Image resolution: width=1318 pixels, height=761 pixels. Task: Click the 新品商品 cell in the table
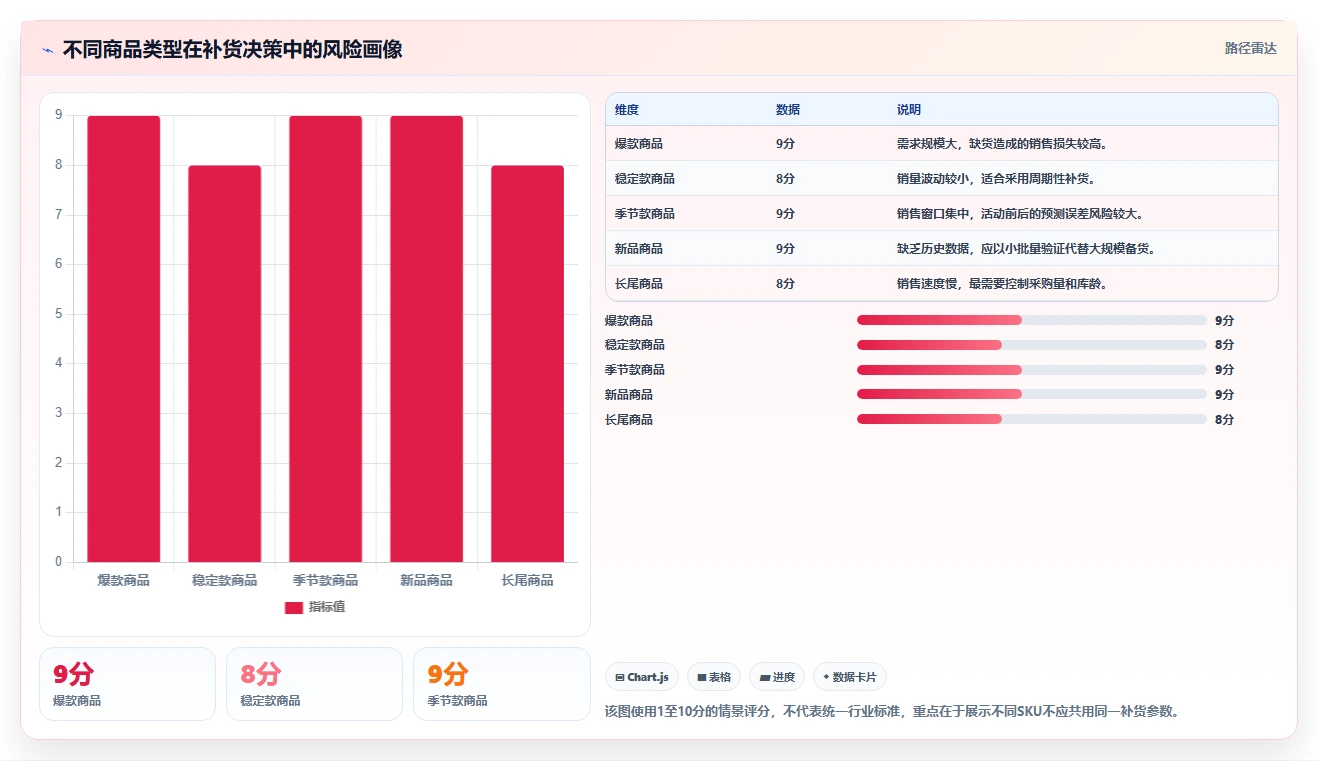click(639, 249)
